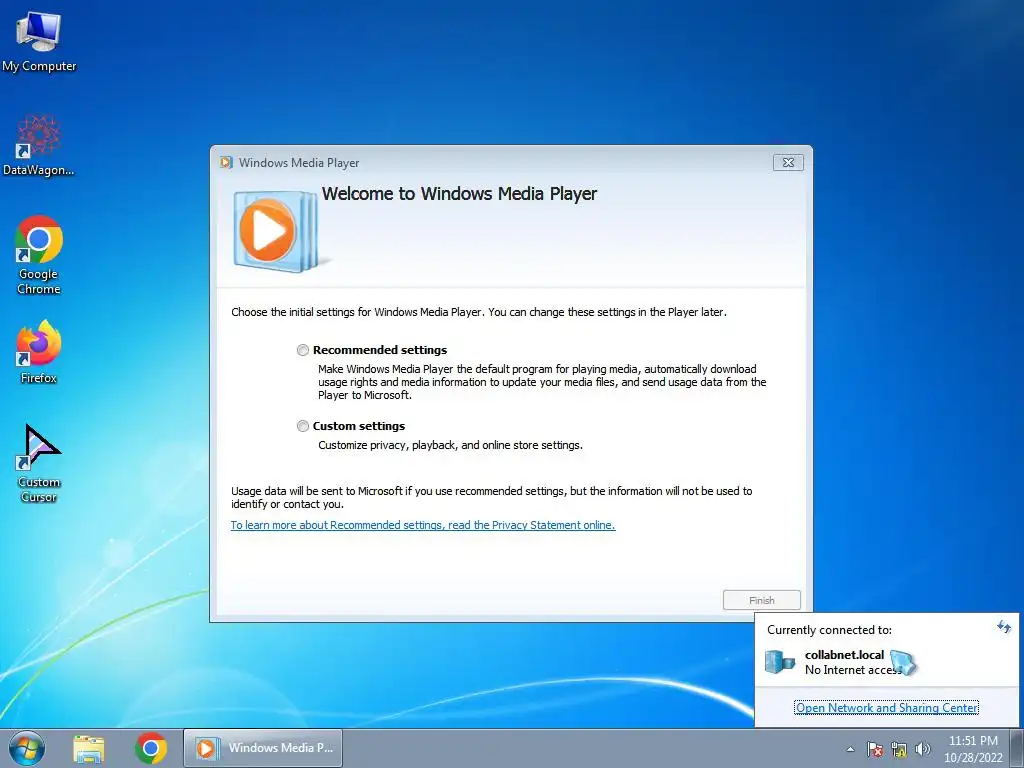The image size is (1024, 768).
Task: Open the DataWagon desktop shortcut
Action: [39, 145]
